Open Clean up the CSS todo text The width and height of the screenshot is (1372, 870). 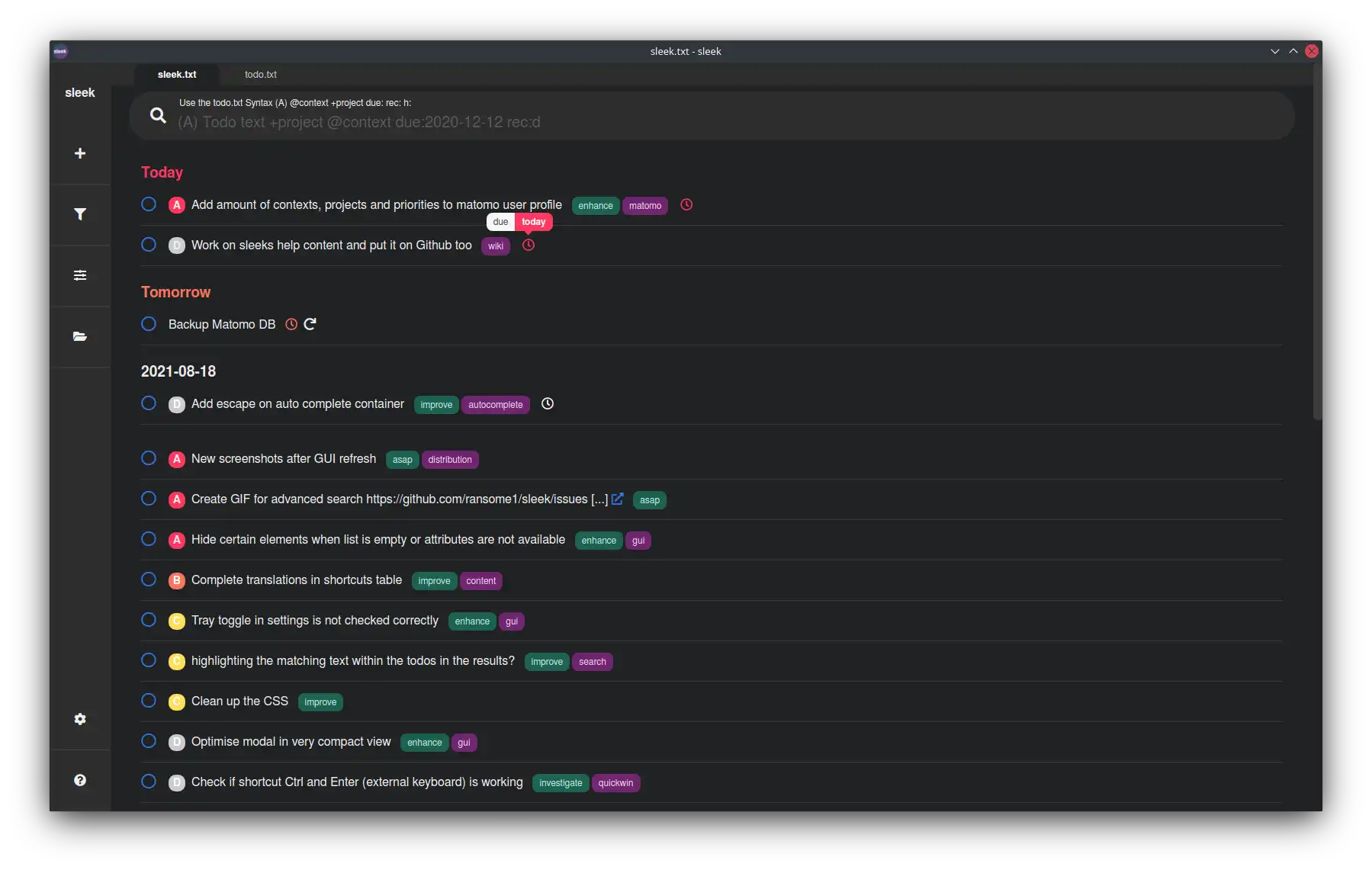pos(239,701)
